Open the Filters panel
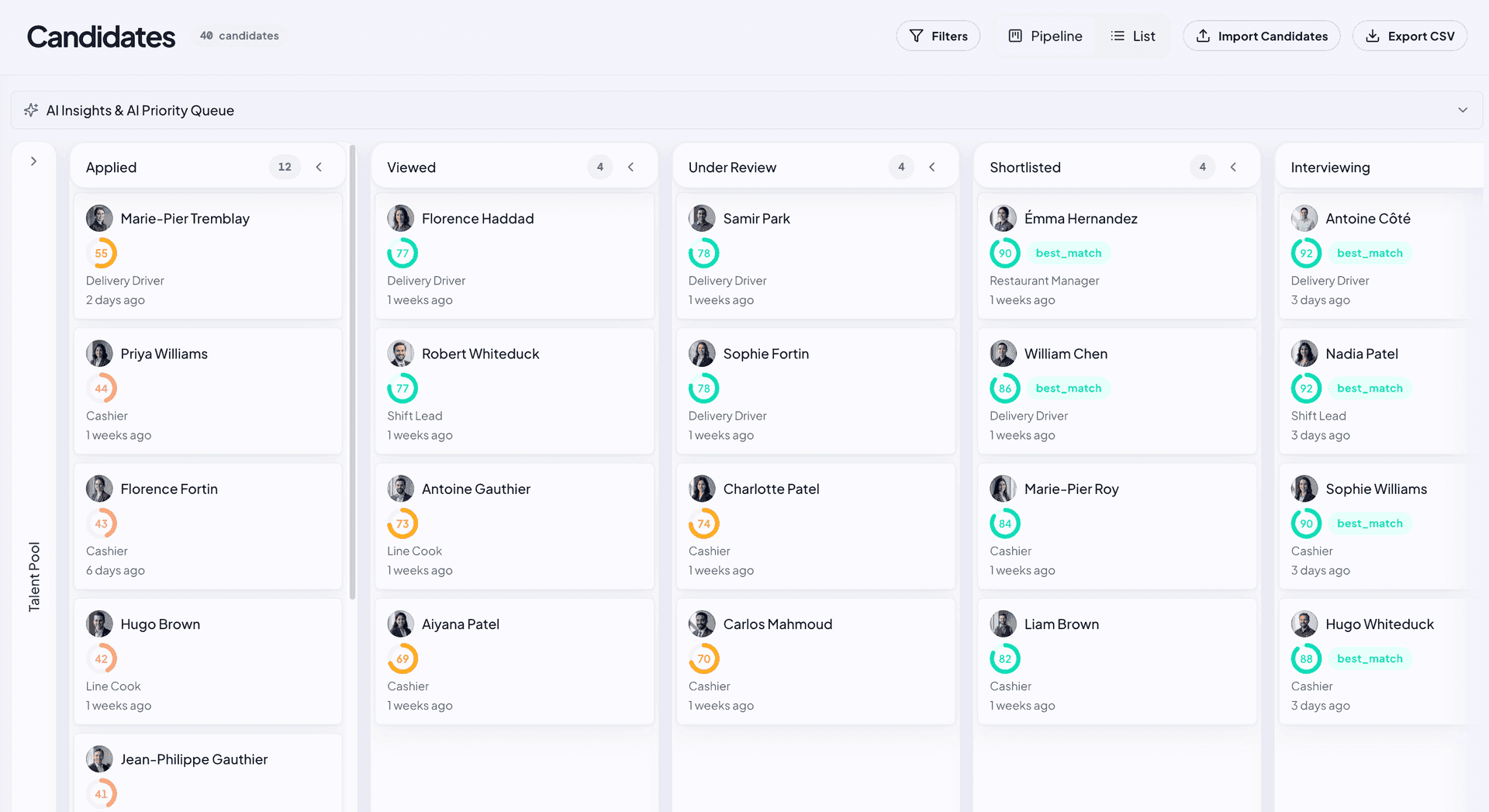 938,36
